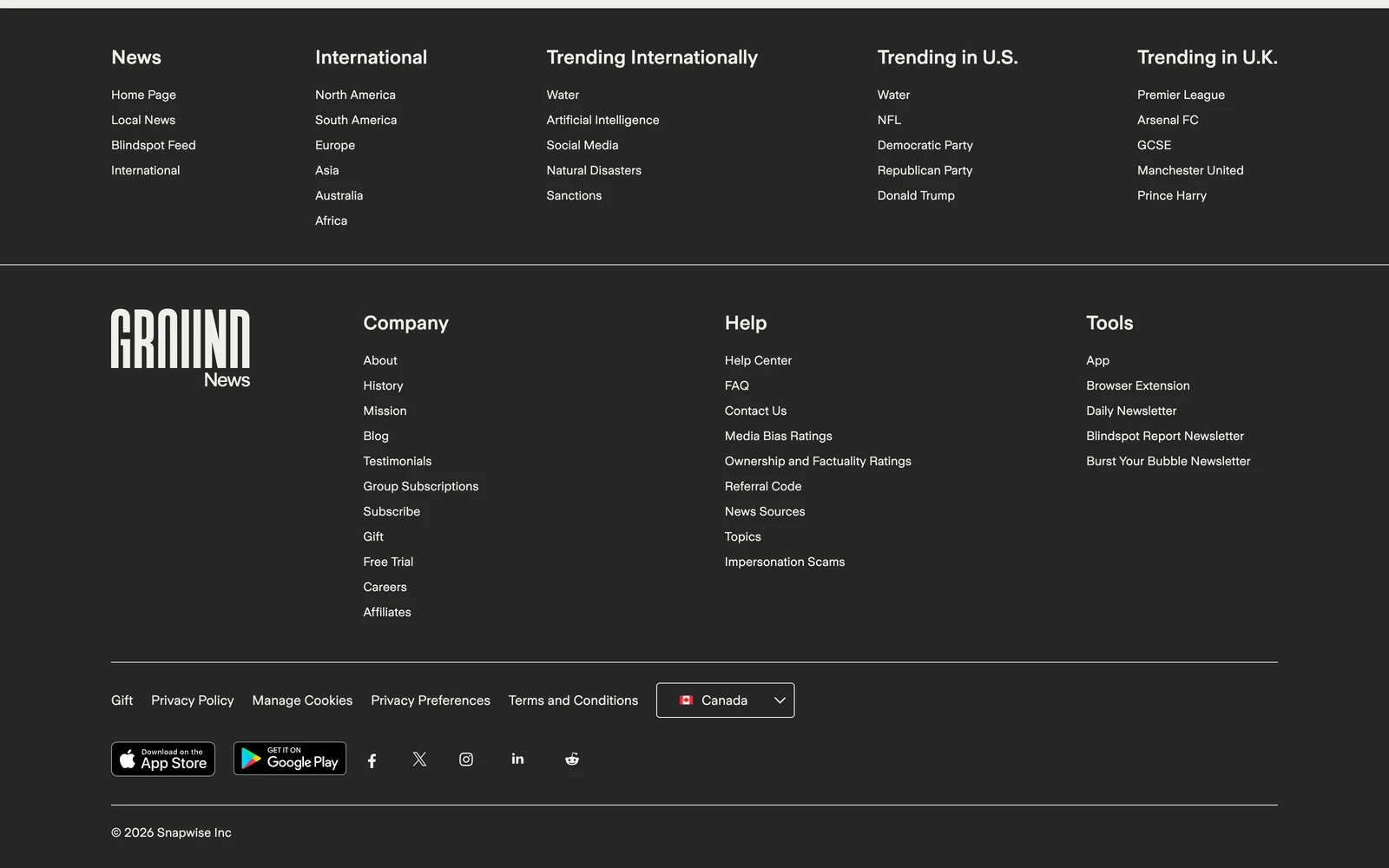Screen dimensions: 1389x868
Task: Open Democratic Party topic
Action: (x=925, y=145)
